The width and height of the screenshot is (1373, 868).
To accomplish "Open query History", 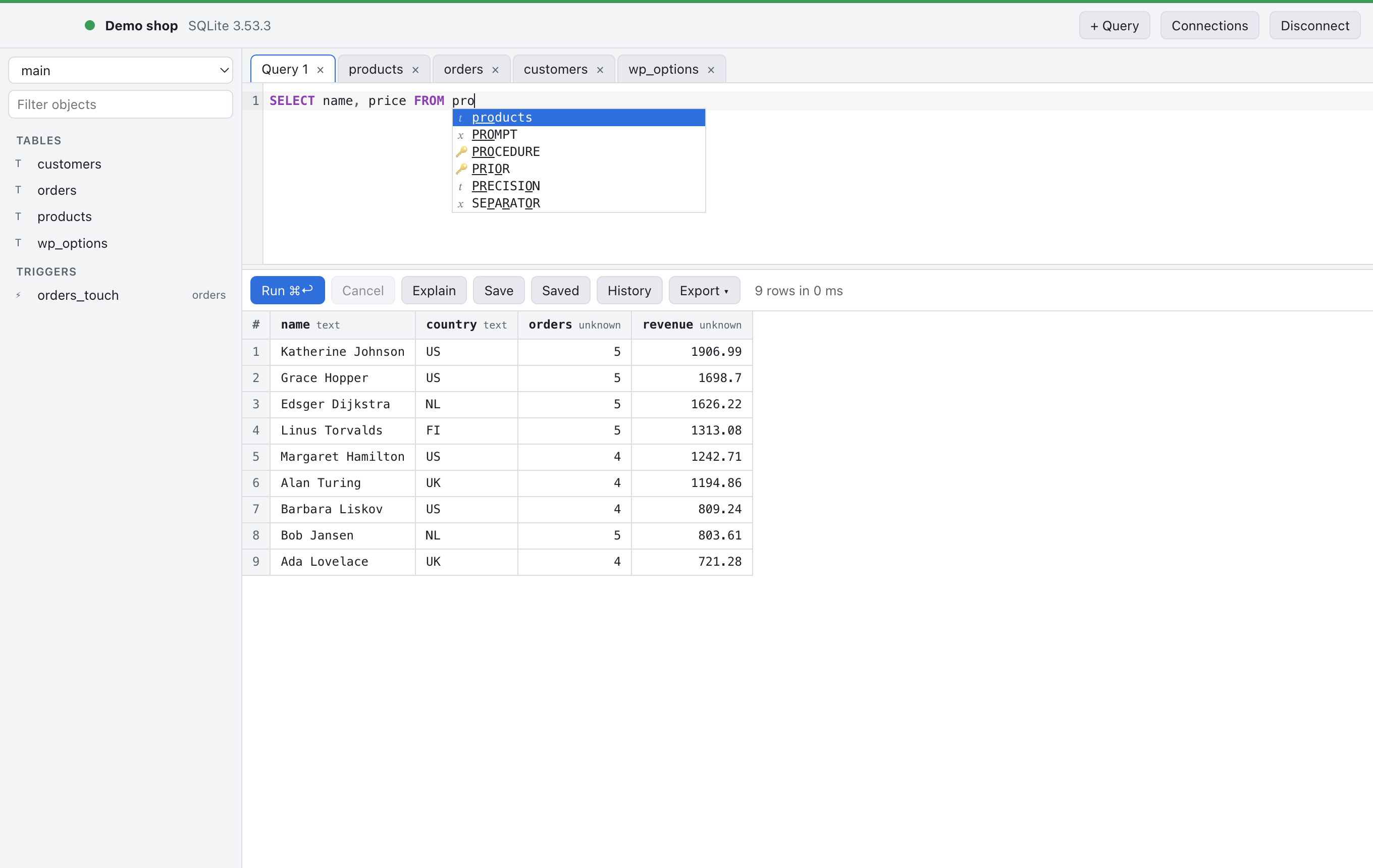I will pyautogui.click(x=629, y=291).
